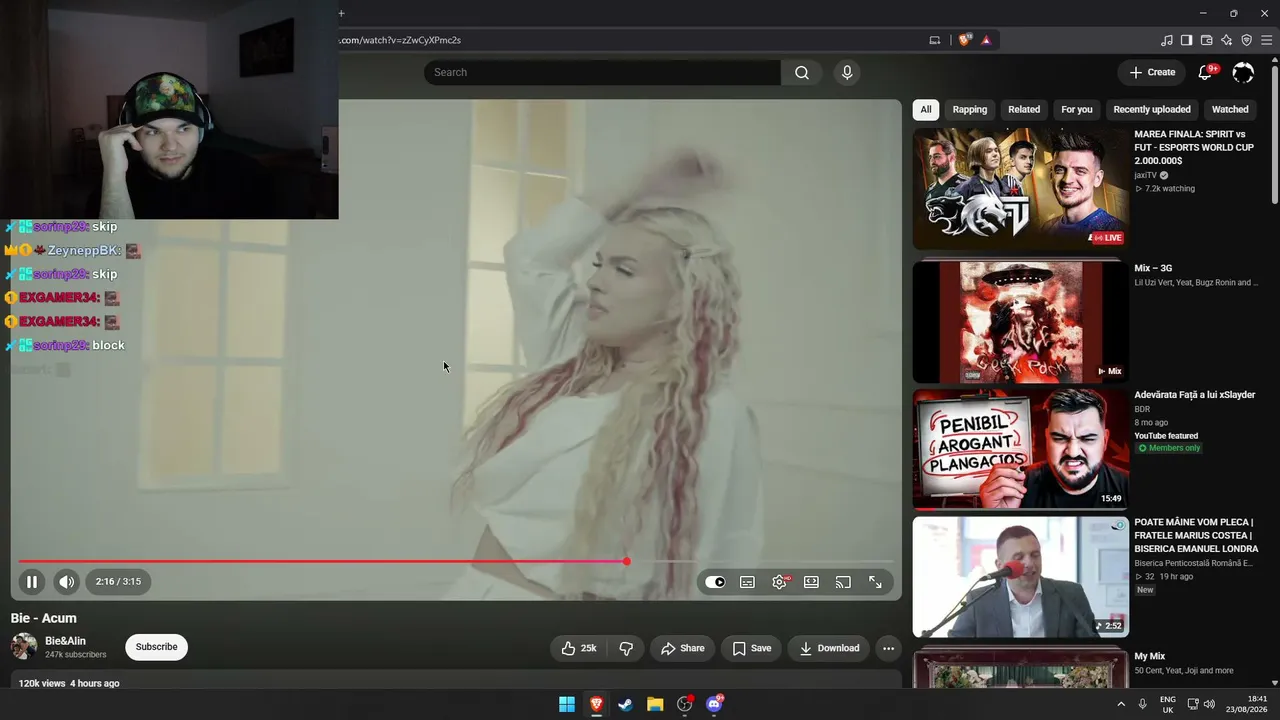
Task: Open a new browser tab
Action: point(341,13)
